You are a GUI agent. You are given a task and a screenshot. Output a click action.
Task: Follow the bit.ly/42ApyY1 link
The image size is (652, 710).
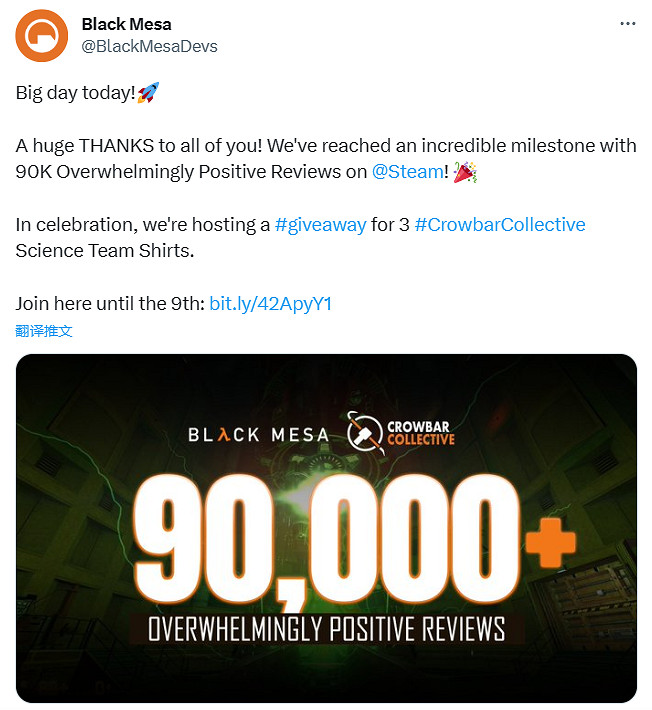[x=270, y=303]
